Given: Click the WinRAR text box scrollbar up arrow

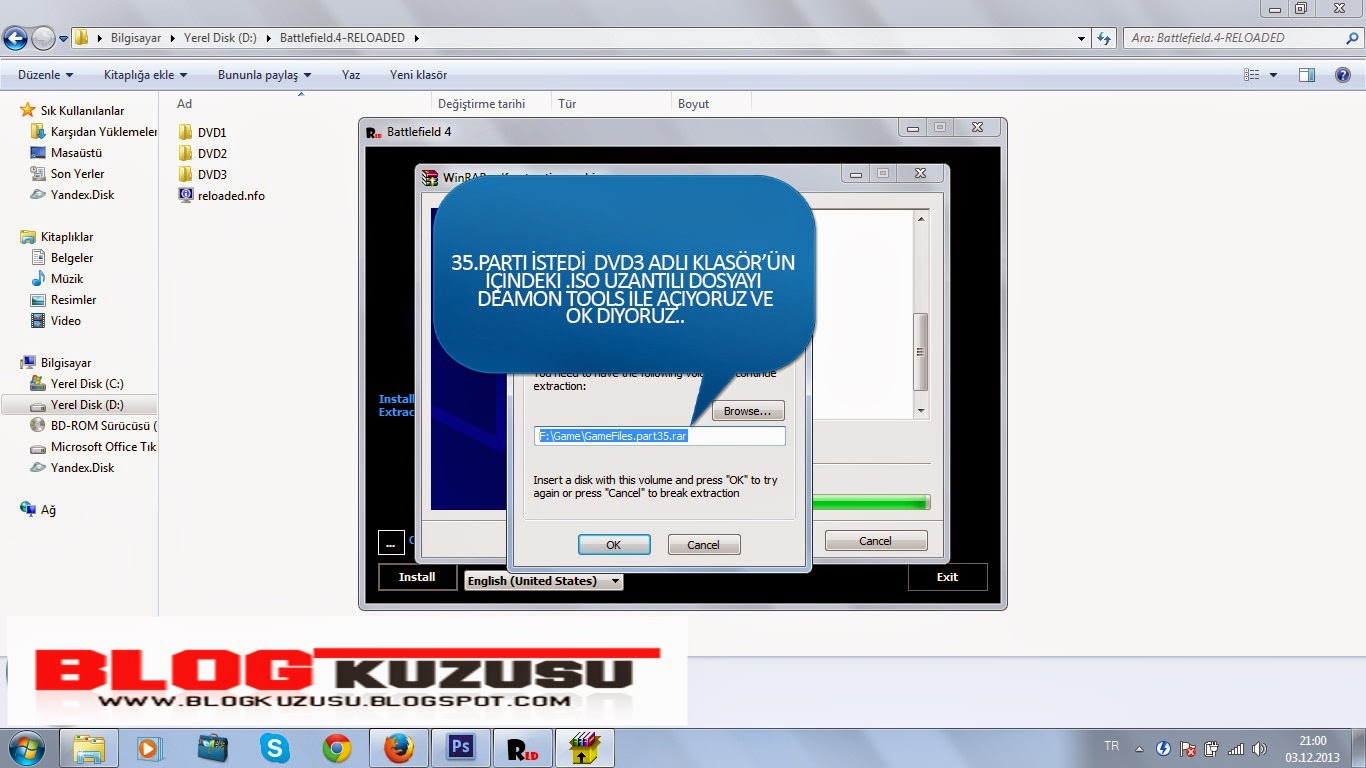Looking at the screenshot, I should pyautogui.click(x=921, y=218).
